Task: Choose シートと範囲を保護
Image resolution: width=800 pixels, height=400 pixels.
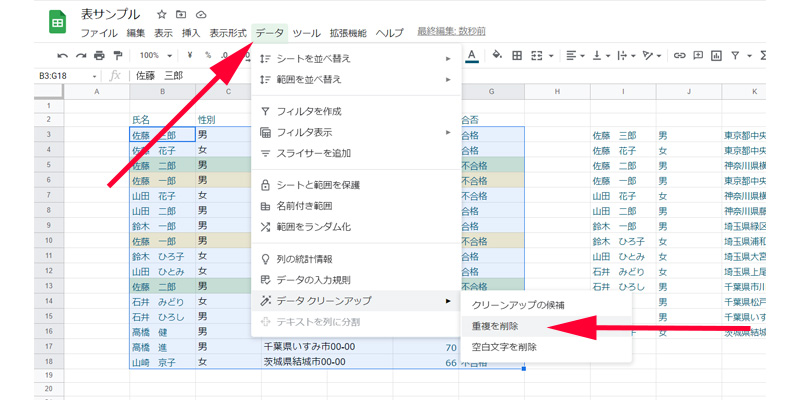Action: tap(356, 185)
